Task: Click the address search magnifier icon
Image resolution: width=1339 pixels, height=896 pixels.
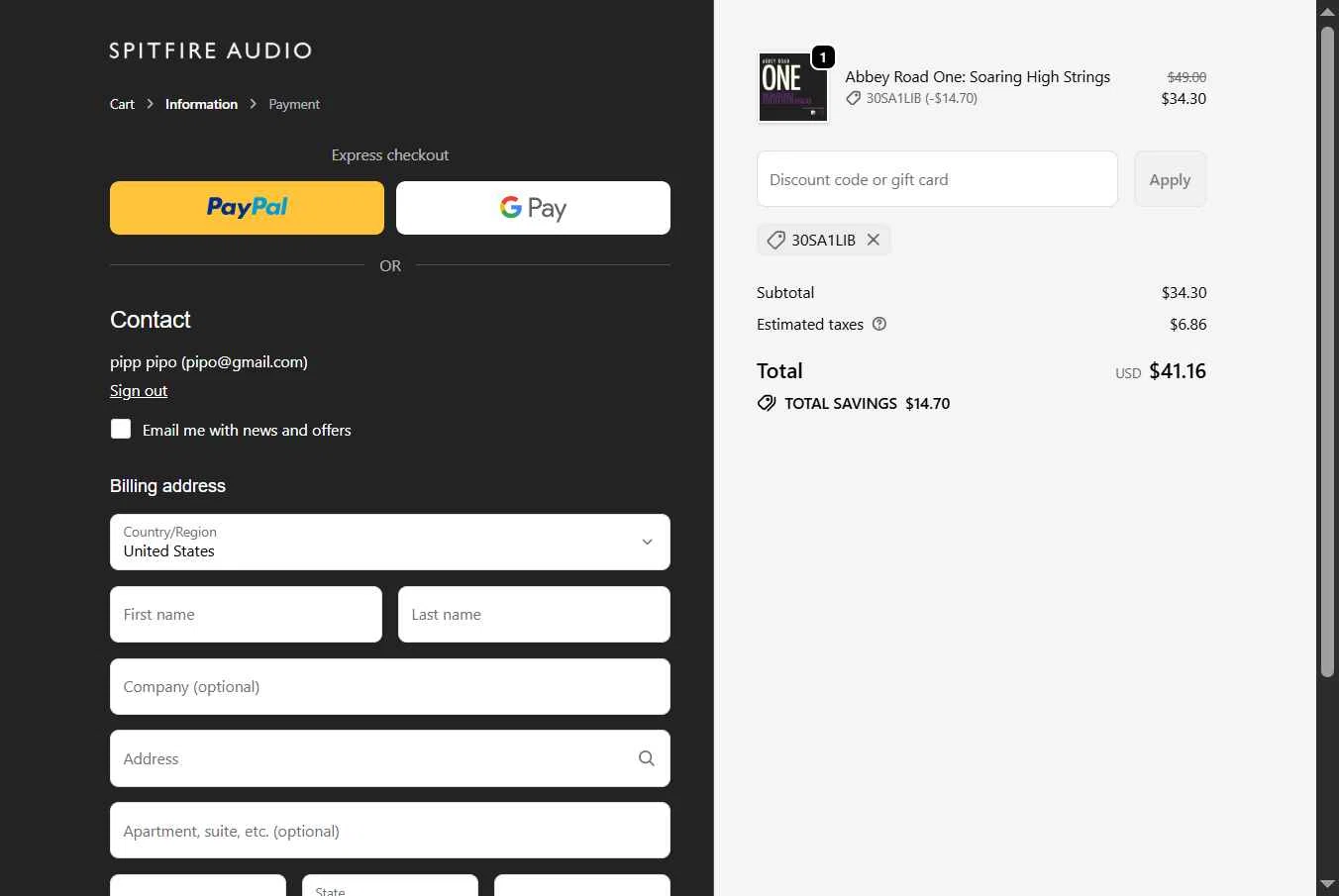Action: pyautogui.click(x=647, y=758)
